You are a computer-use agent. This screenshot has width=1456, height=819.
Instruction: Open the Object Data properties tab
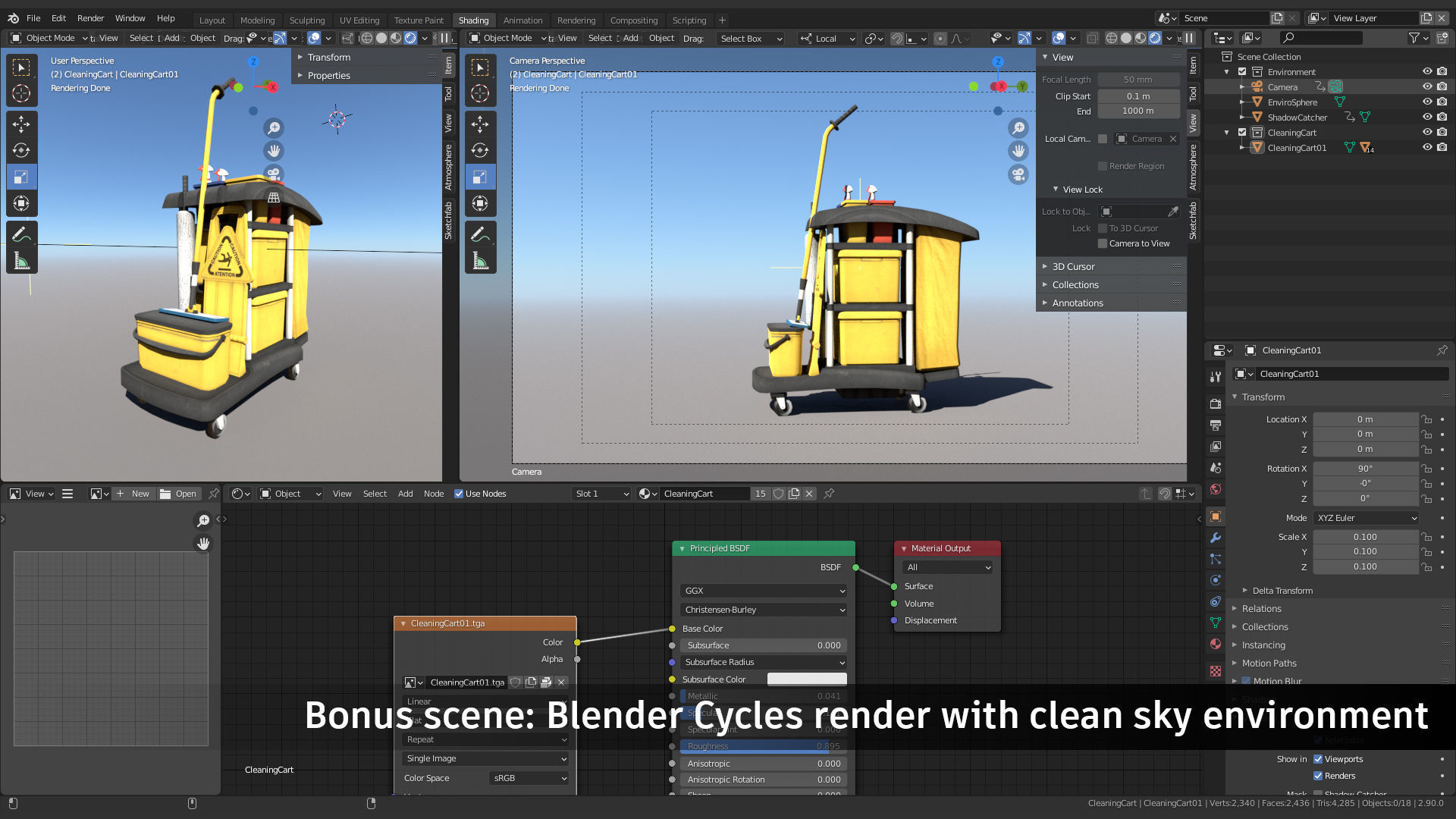pyautogui.click(x=1216, y=623)
